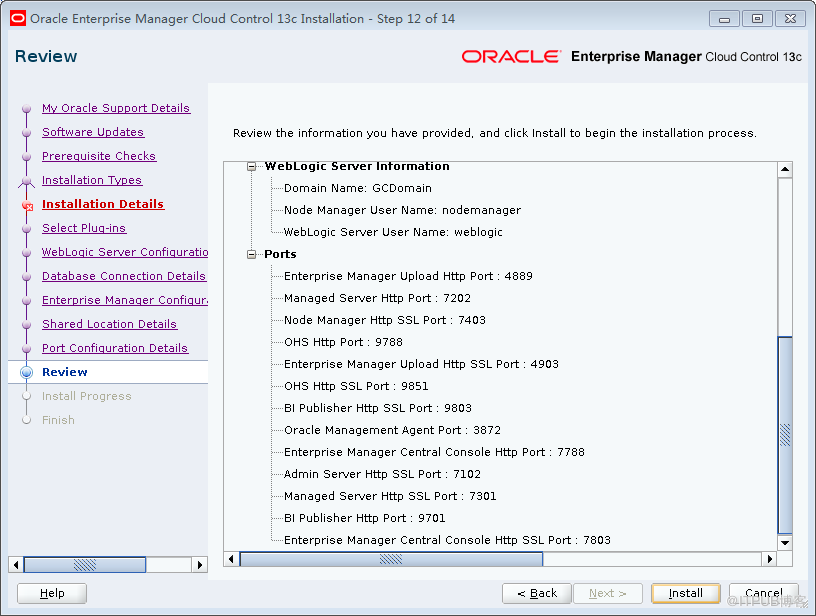Start installation with Install button

[685, 593]
